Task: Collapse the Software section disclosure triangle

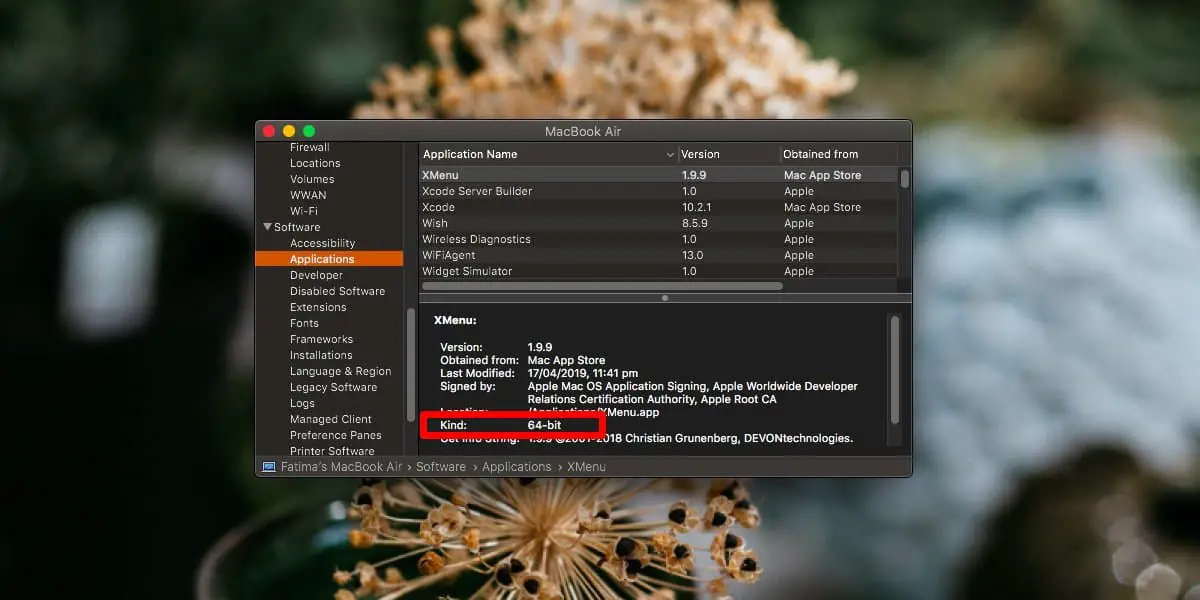Action: [x=268, y=227]
